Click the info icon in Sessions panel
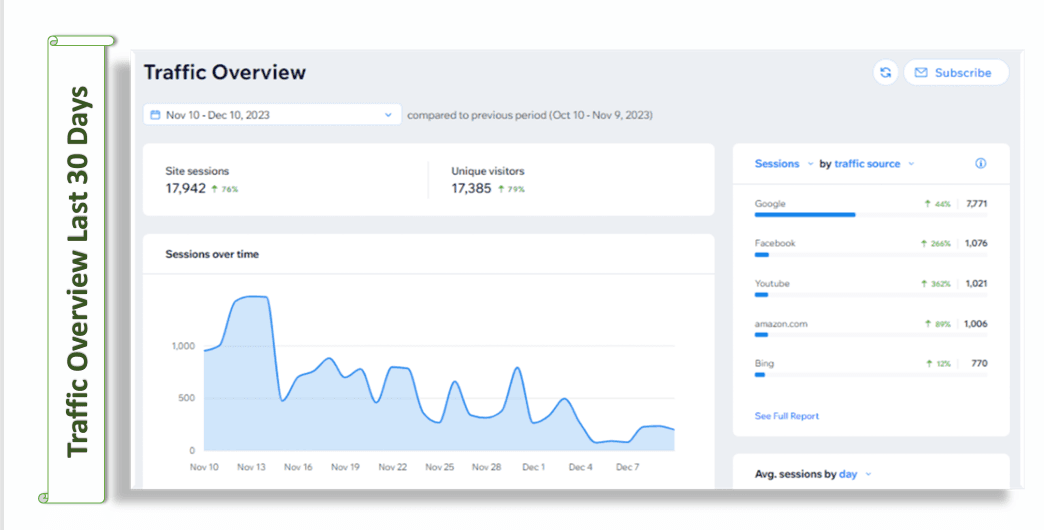The height and width of the screenshot is (530, 1044). tap(981, 164)
